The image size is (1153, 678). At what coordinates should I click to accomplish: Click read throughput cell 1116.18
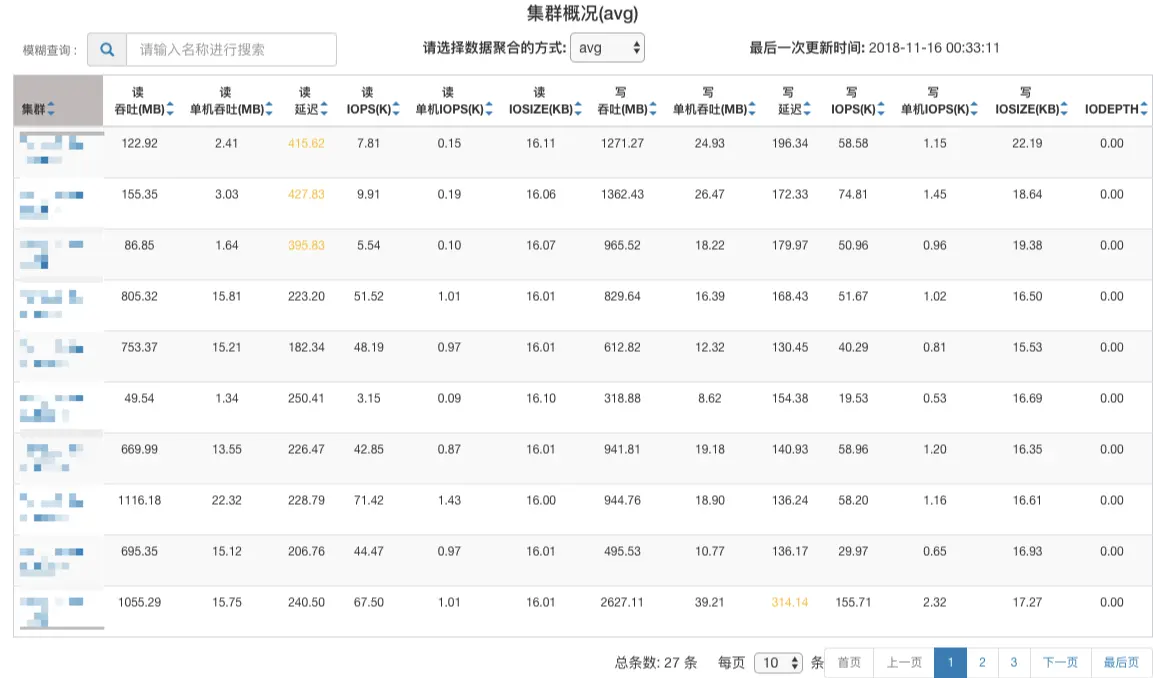tap(140, 500)
